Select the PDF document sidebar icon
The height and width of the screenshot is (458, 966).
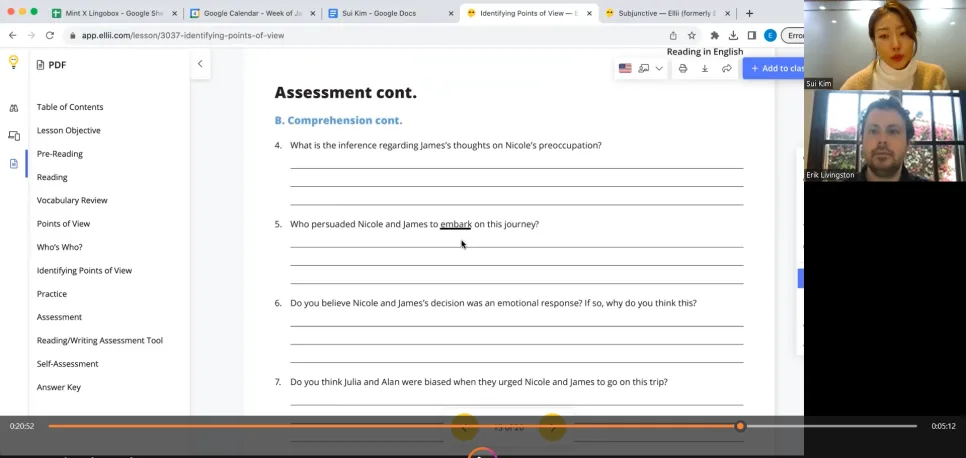click(14, 163)
